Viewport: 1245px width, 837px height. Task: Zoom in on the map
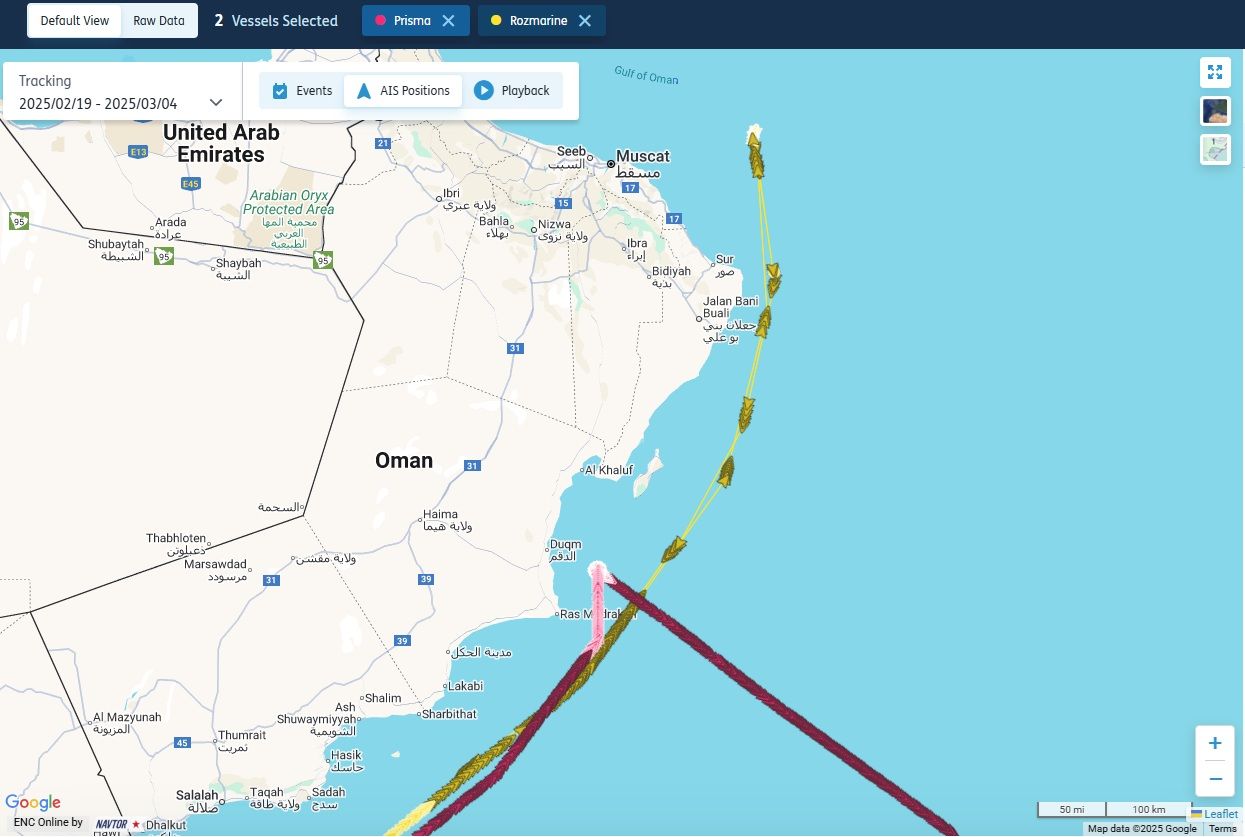(x=1215, y=743)
